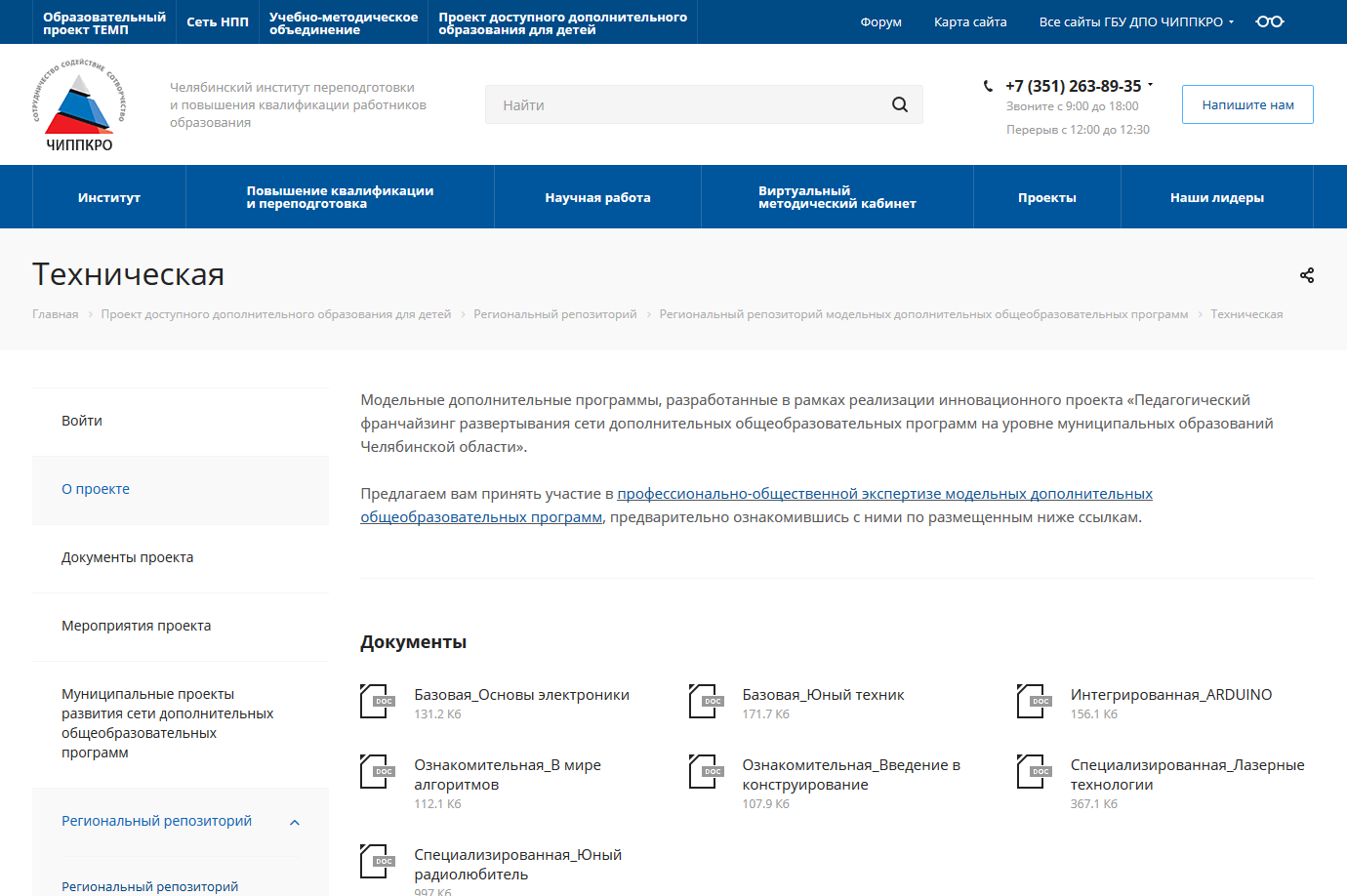Click the 131.2 Кб file size text

click(437, 714)
